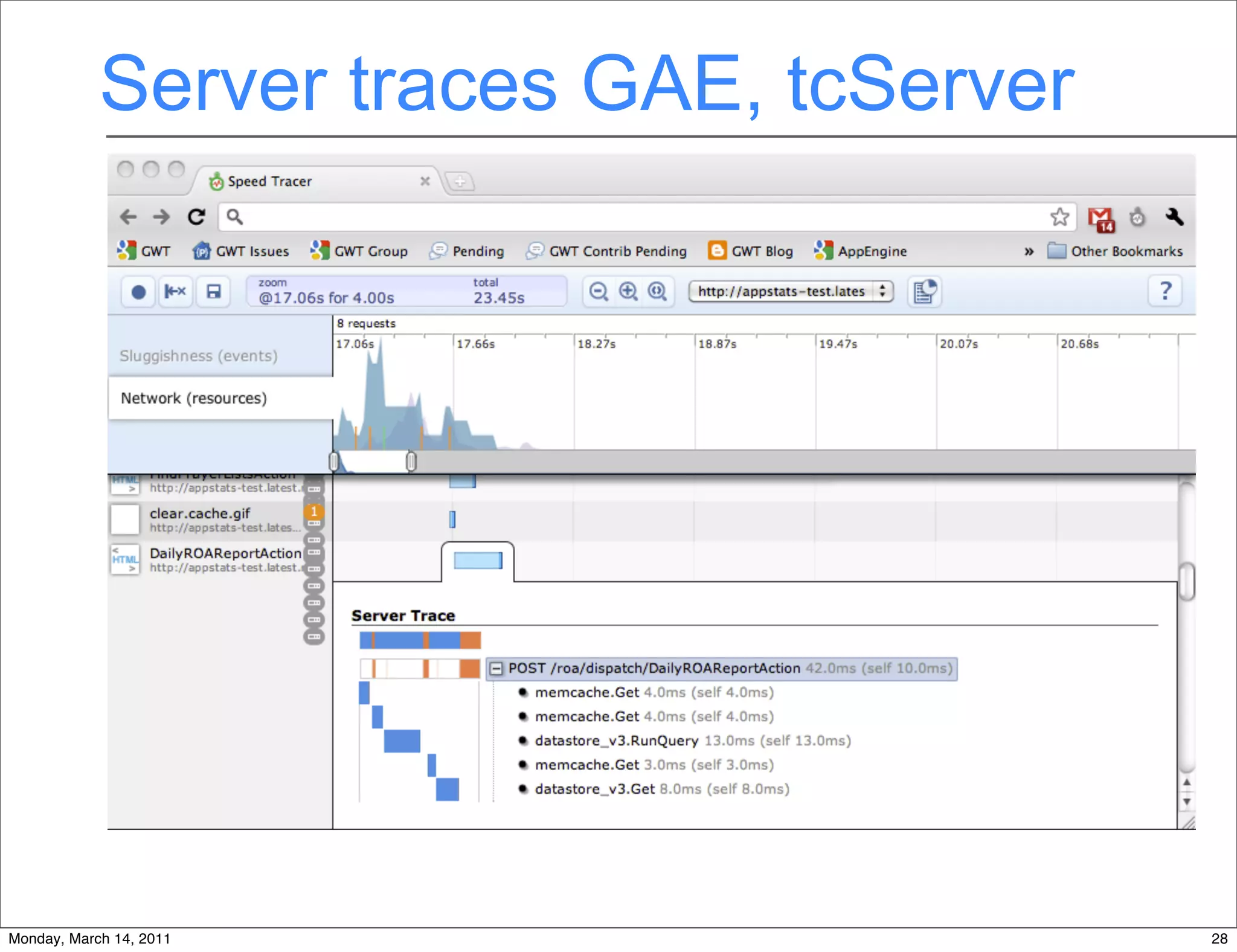Click the help question mark button

1166,292
